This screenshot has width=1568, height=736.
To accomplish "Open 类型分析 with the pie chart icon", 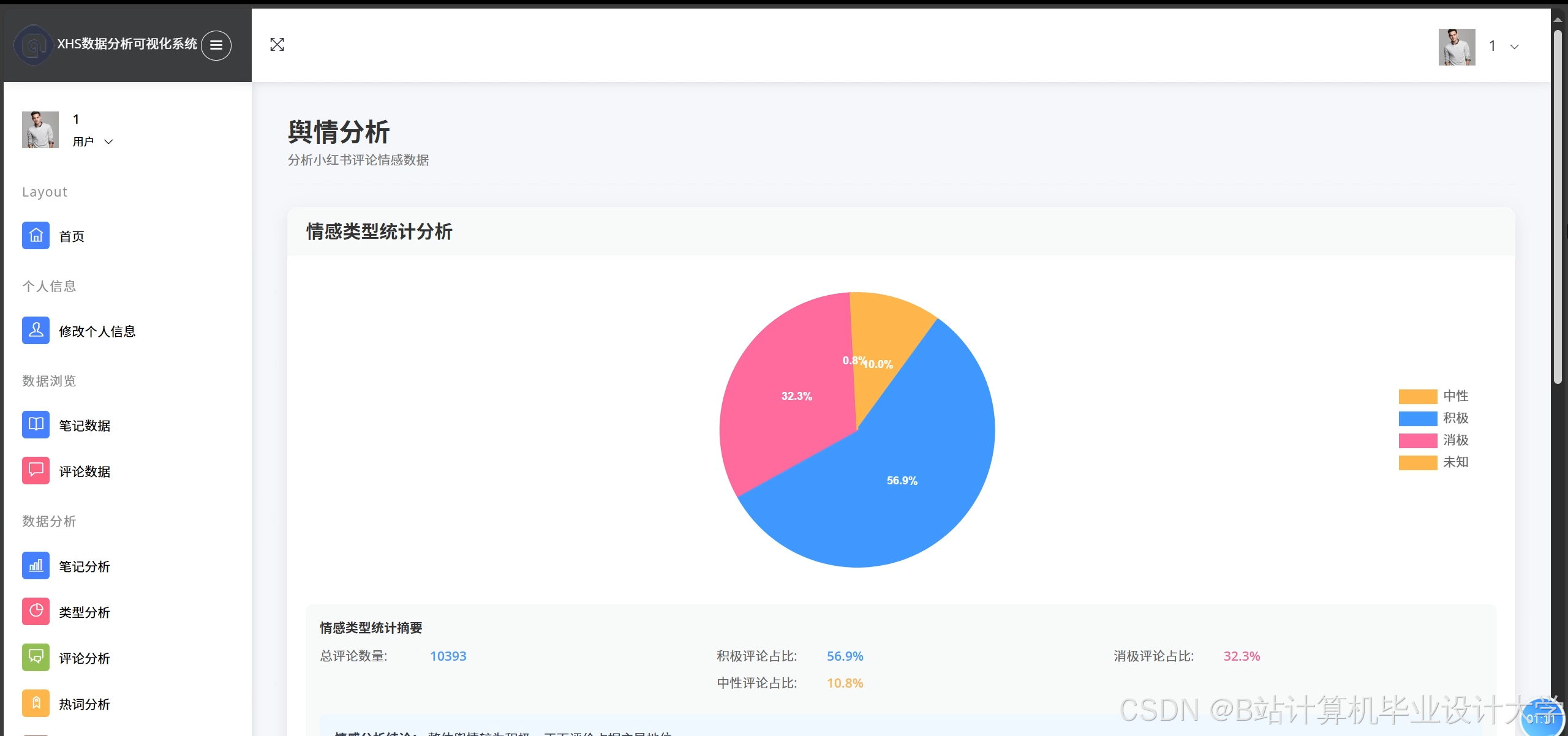I will [x=36, y=611].
